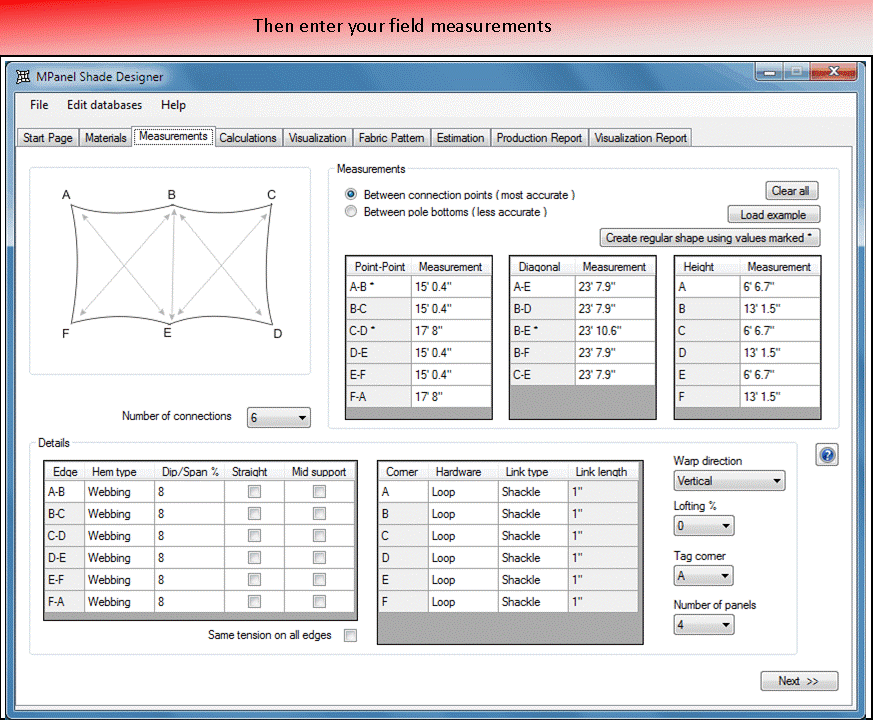Click the blue help question mark icon
The image size is (873, 720).
(x=827, y=455)
